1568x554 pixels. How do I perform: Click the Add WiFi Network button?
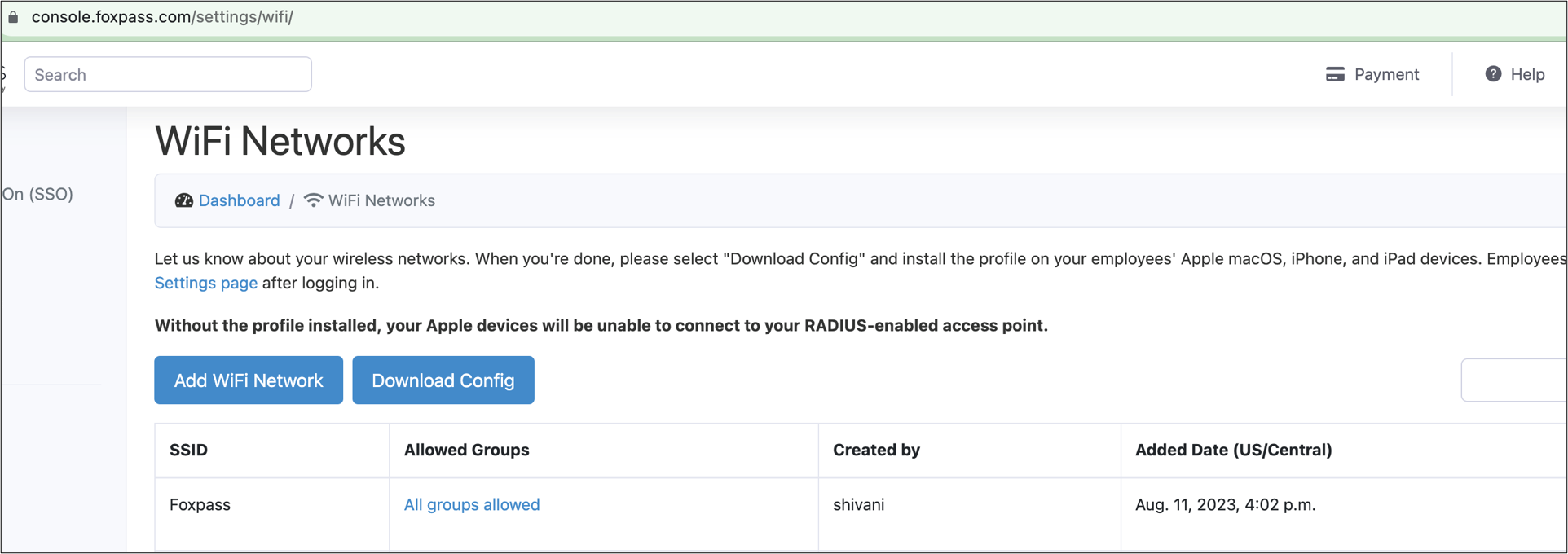point(249,380)
